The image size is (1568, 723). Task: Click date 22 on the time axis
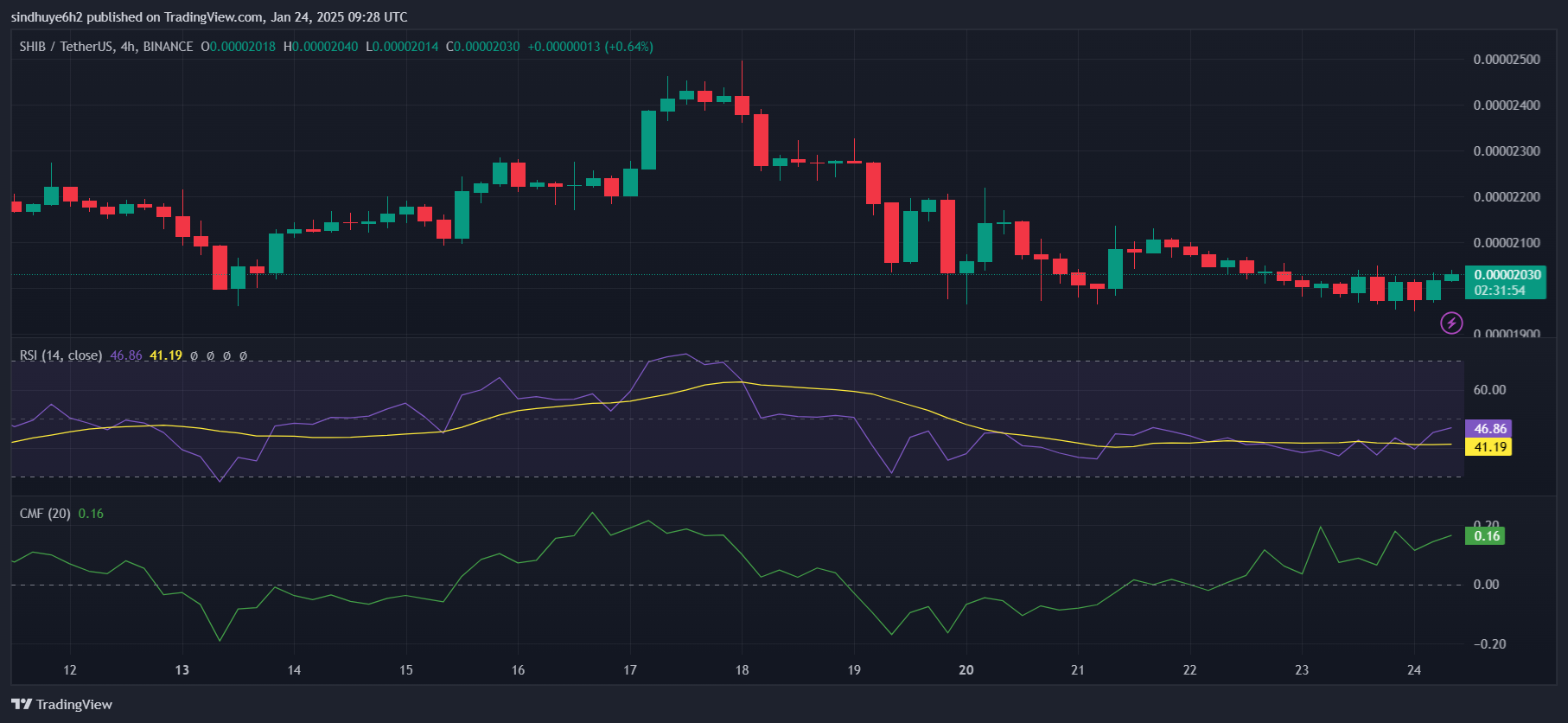pyautogui.click(x=1190, y=670)
